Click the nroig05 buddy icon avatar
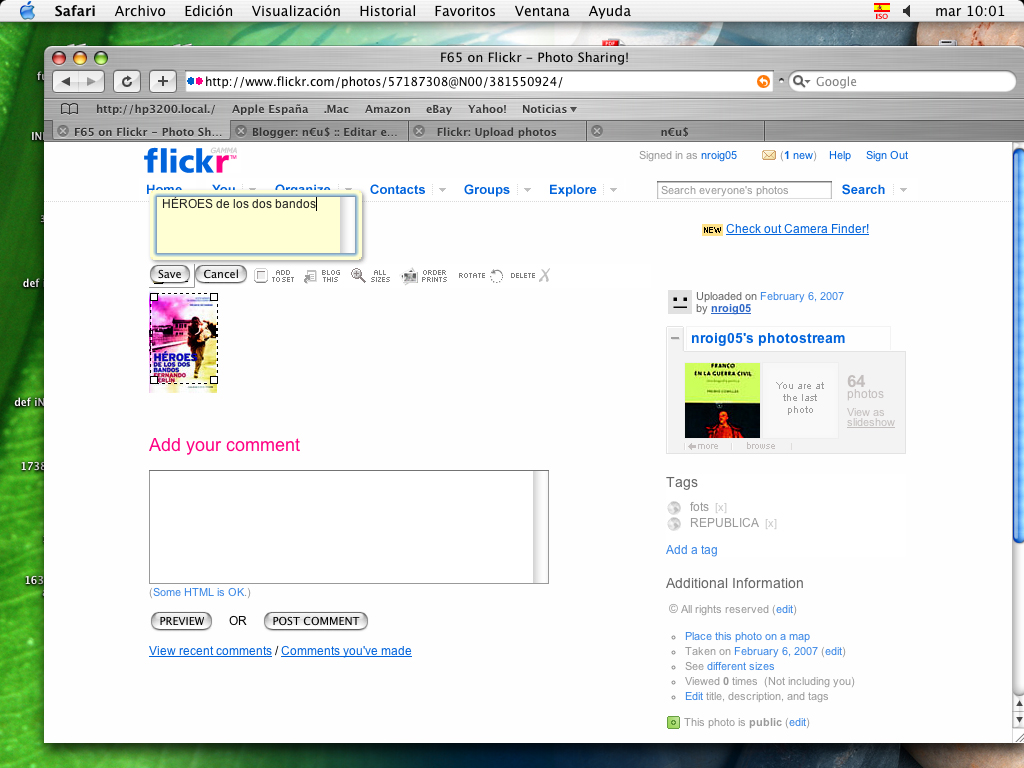This screenshot has height=768, width=1024. coord(680,302)
